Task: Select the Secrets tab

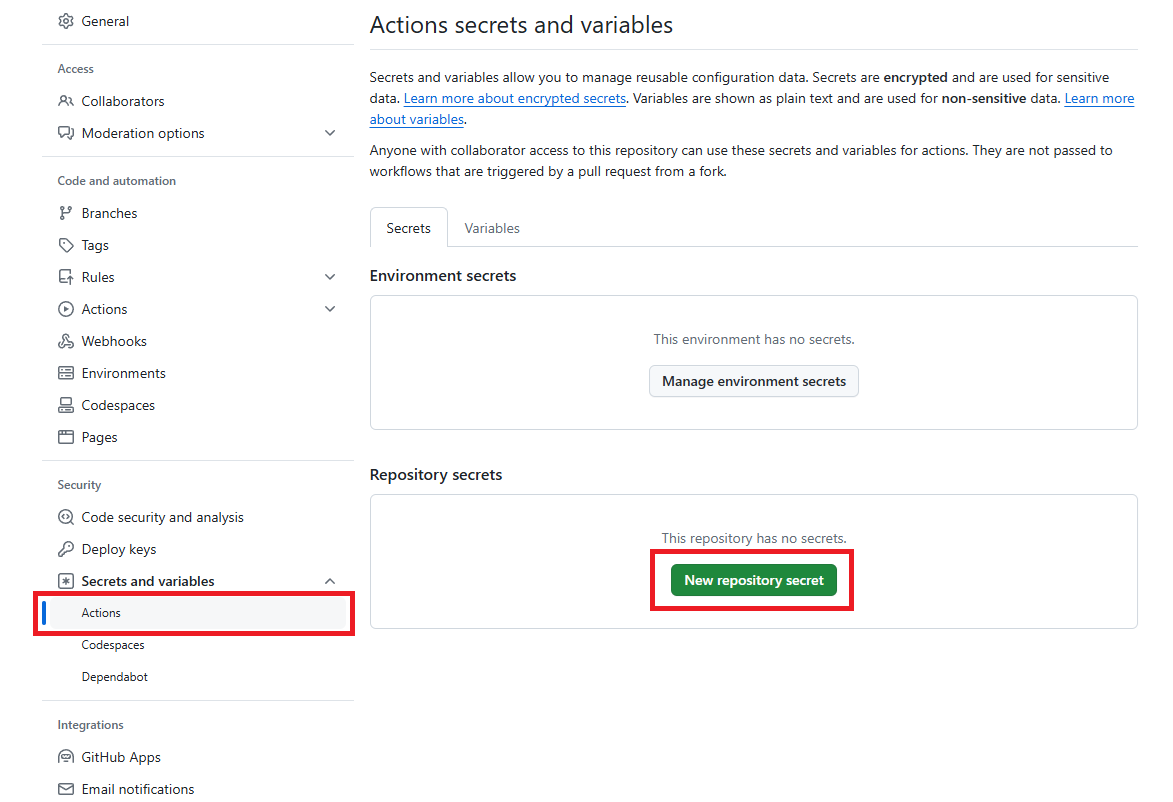Action: click(x=408, y=228)
